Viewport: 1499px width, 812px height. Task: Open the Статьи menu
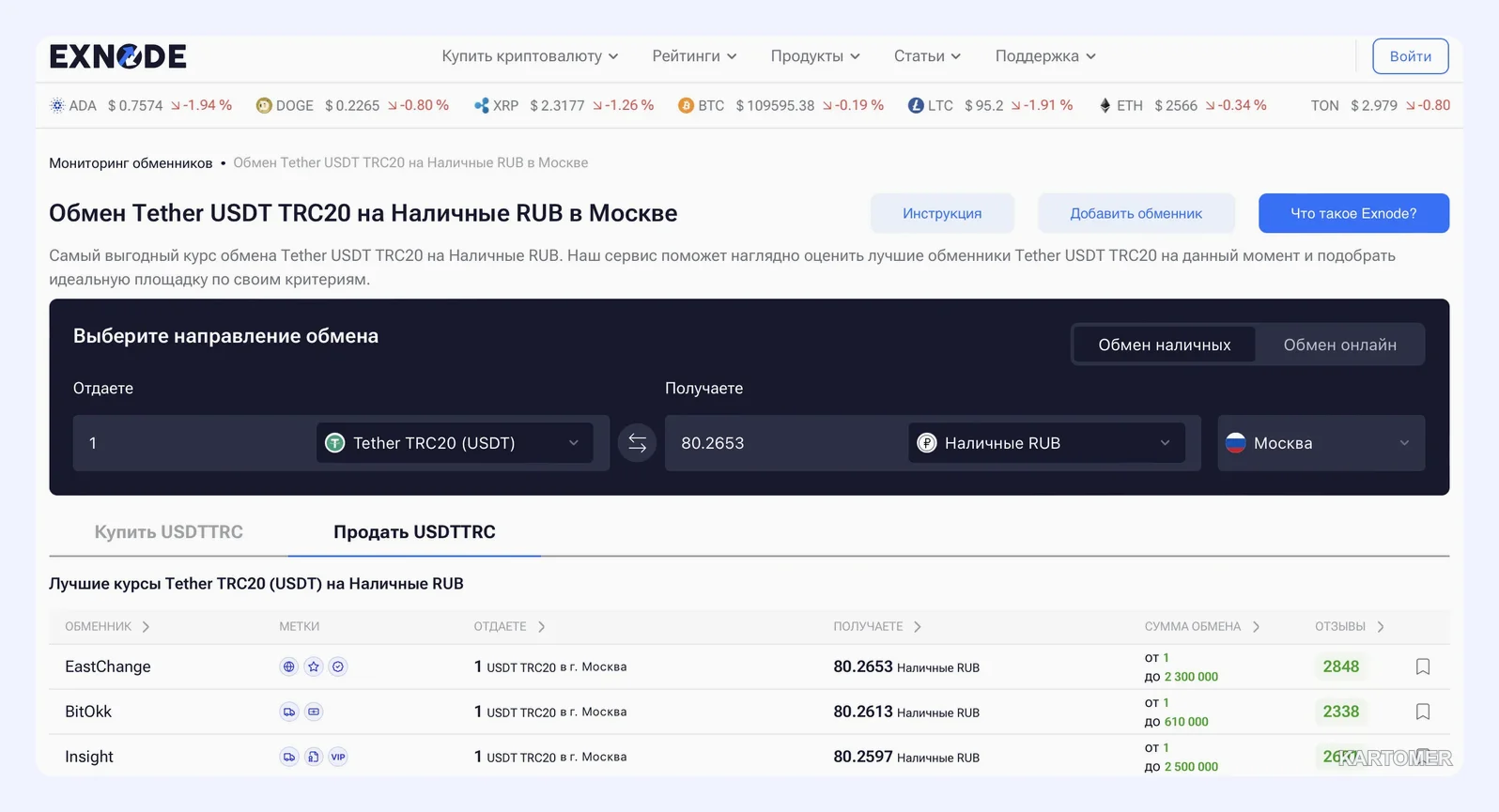(927, 56)
